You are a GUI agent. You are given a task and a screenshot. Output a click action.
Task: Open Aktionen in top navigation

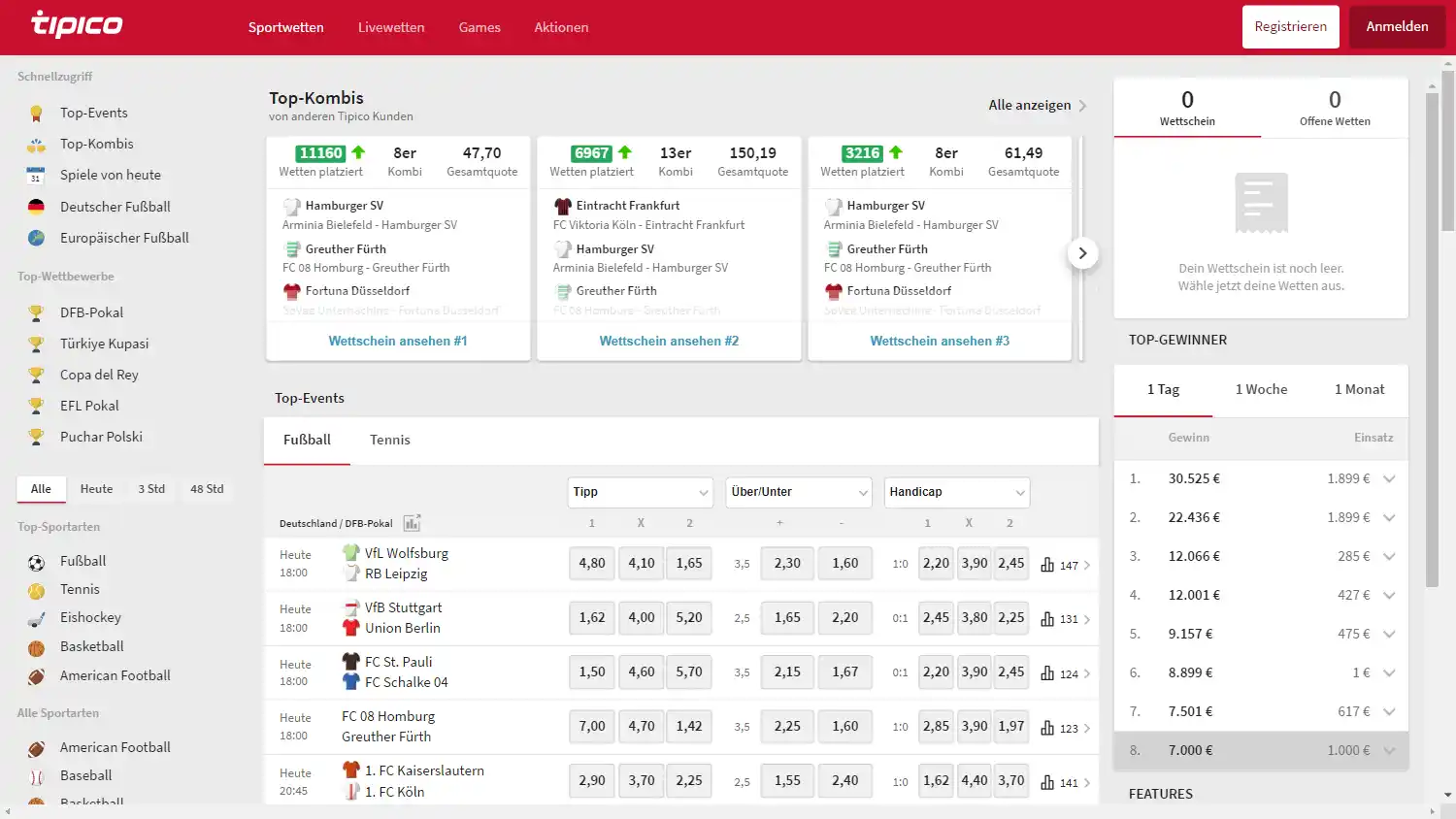click(x=561, y=27)
